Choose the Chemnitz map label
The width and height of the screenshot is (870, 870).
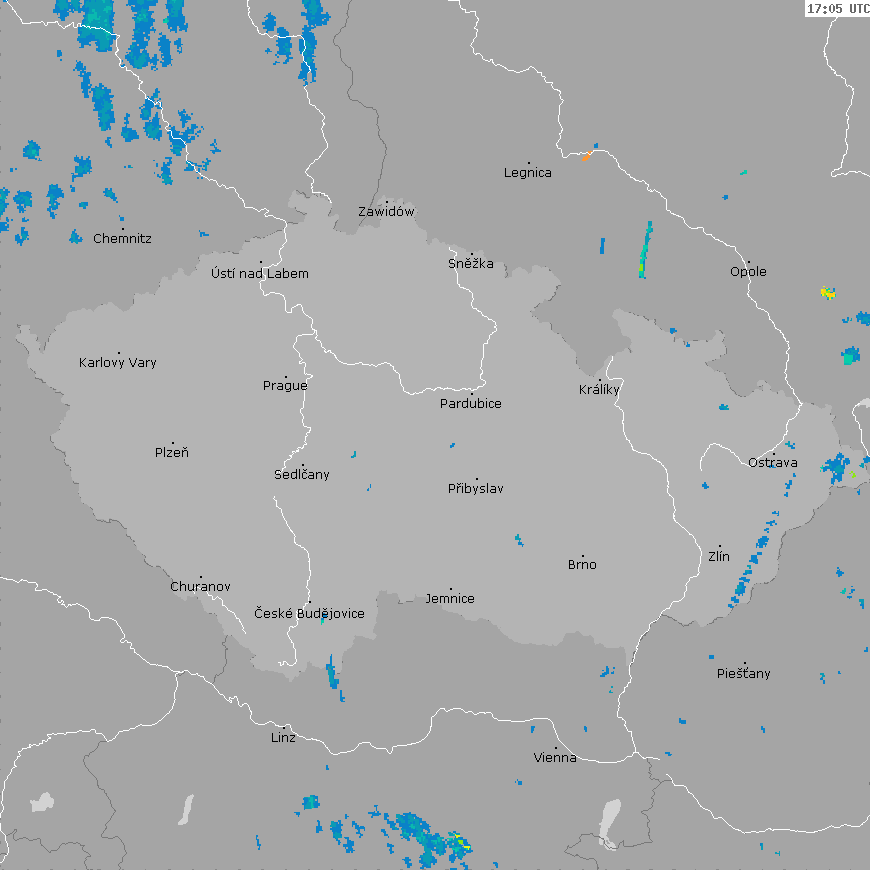122,239
